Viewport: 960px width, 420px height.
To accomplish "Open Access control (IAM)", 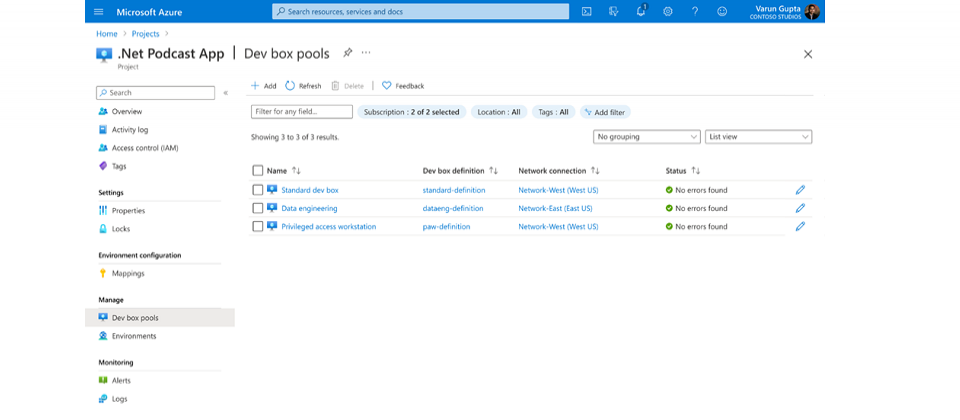I will tap(145, 148).
